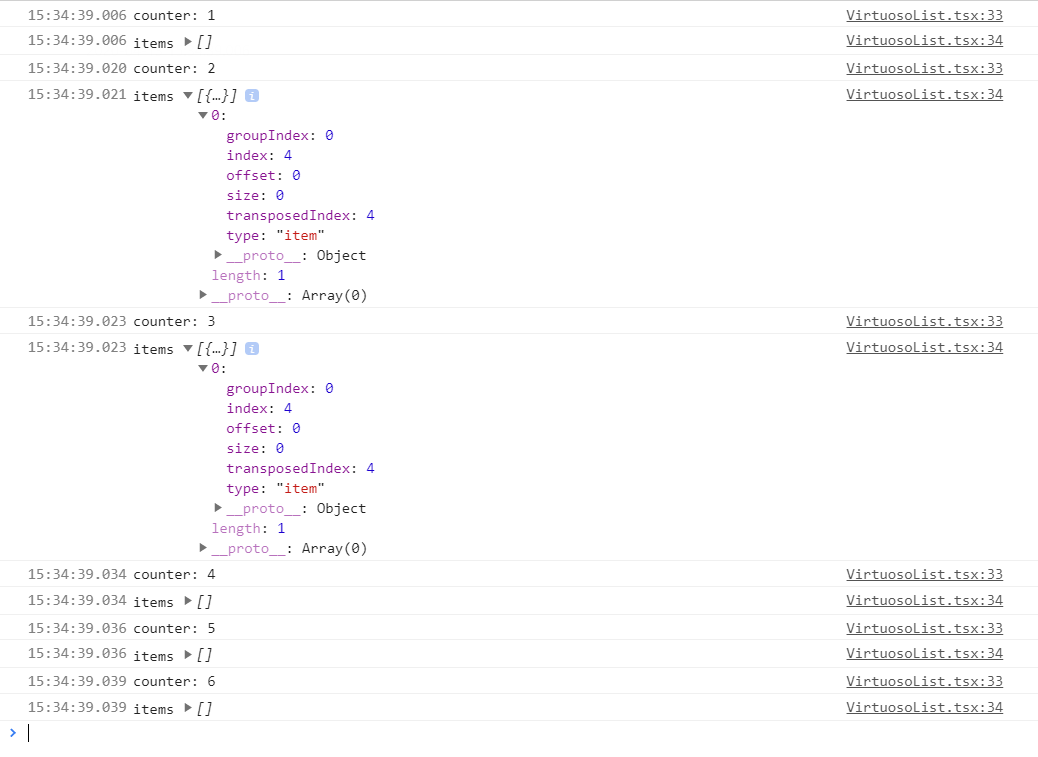The image size is (1038, 757).
Task: Open VirtuosoList.tsx:33 from the first counter log
Action: 924,14
